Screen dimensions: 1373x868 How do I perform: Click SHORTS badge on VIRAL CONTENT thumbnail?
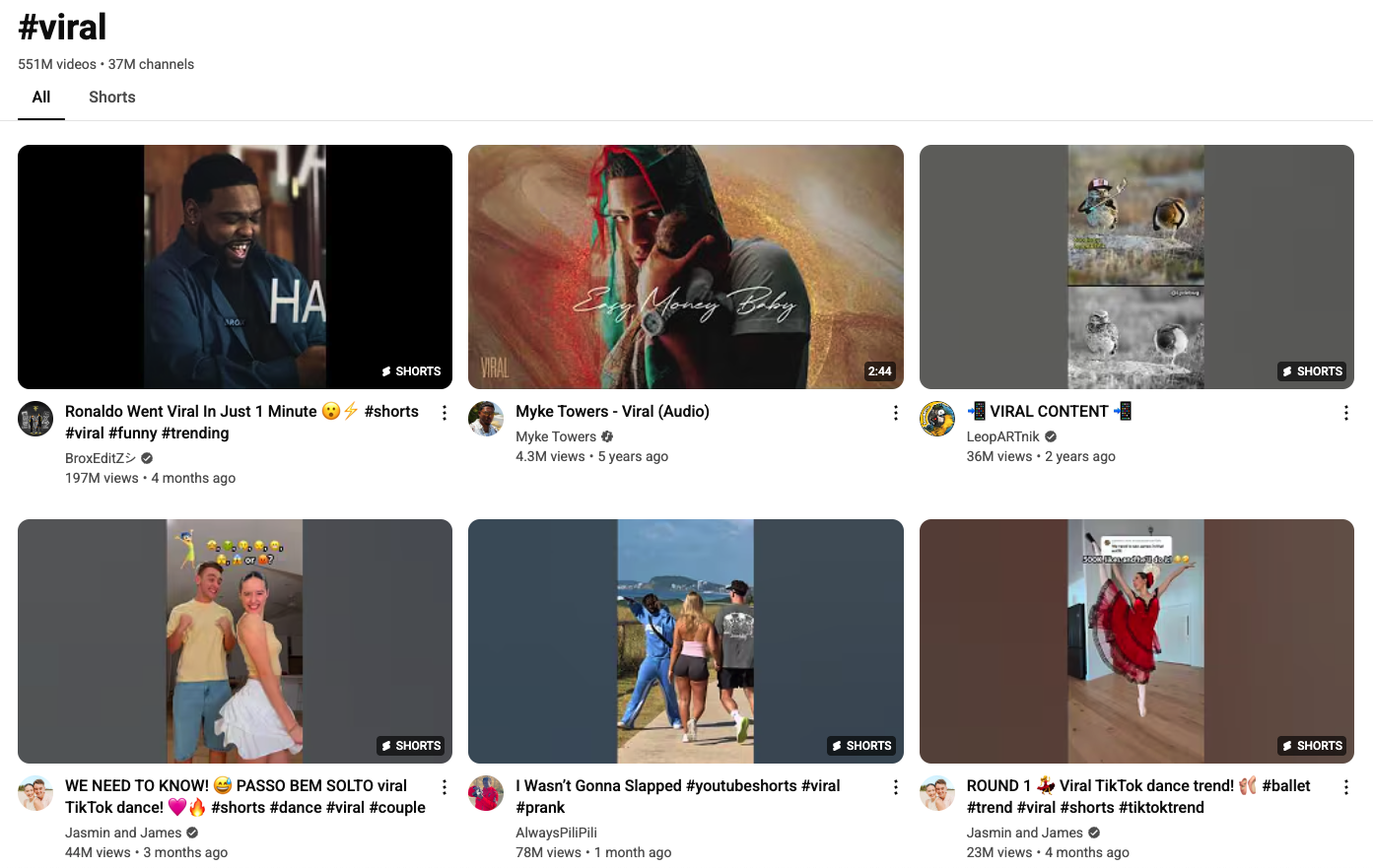[x=1313, y=371]
